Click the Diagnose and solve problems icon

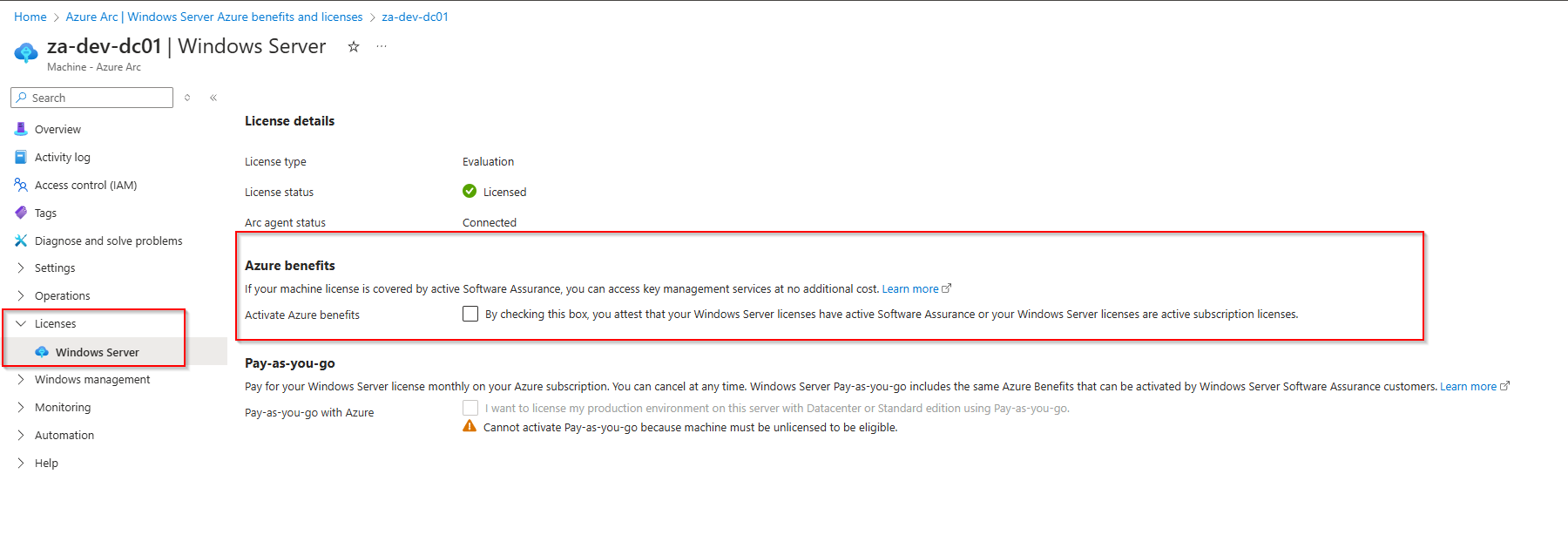[21, 240]
